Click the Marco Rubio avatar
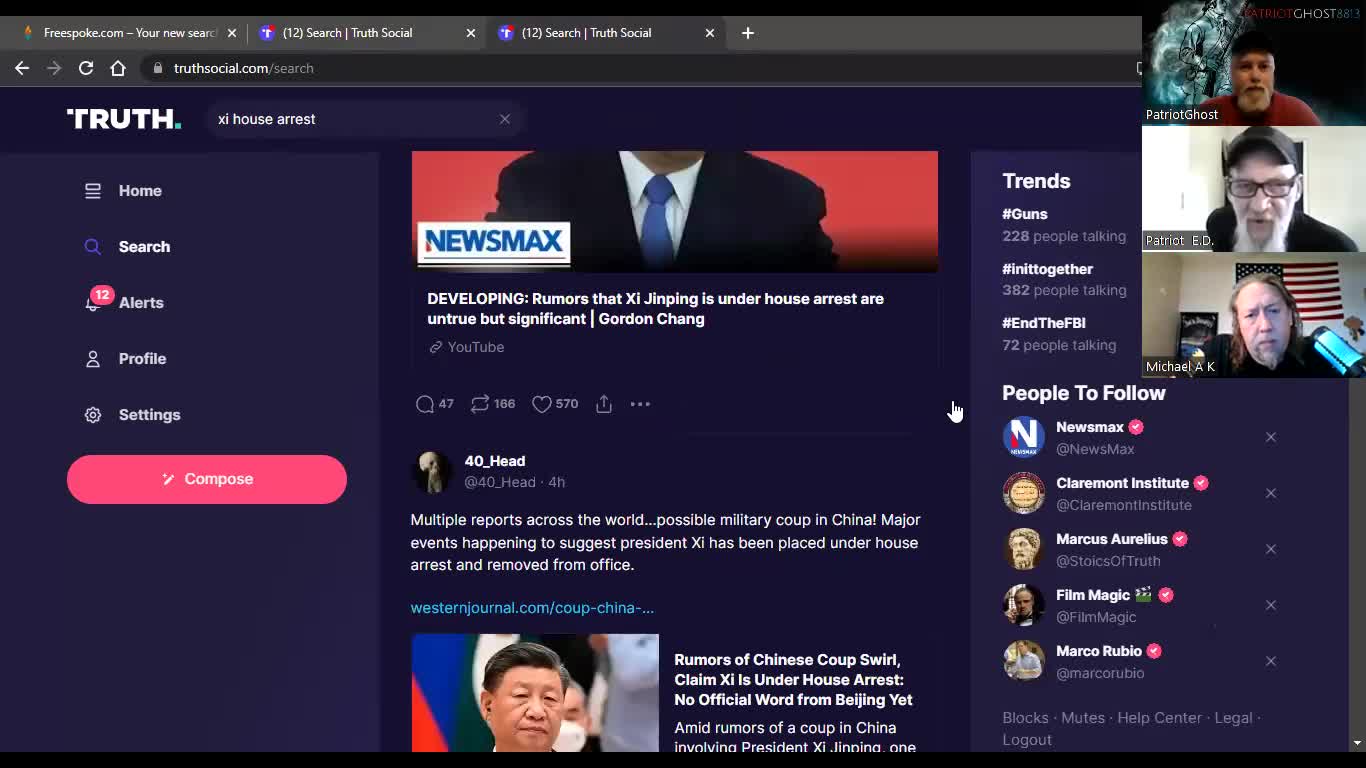 pos(1024,661)
